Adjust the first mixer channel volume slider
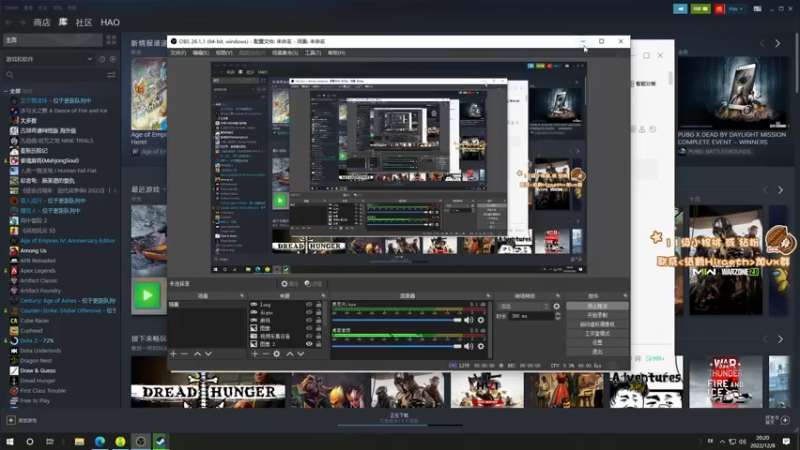Image resolution: width=800 pixels, height=450 pixels. [x=396, y=320]
